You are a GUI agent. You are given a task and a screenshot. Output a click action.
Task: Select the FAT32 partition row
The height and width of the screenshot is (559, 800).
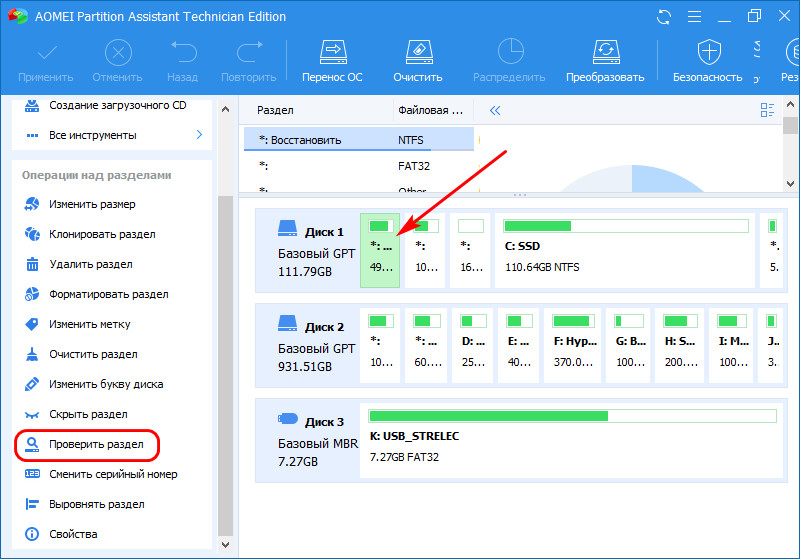tap(359, 166)
